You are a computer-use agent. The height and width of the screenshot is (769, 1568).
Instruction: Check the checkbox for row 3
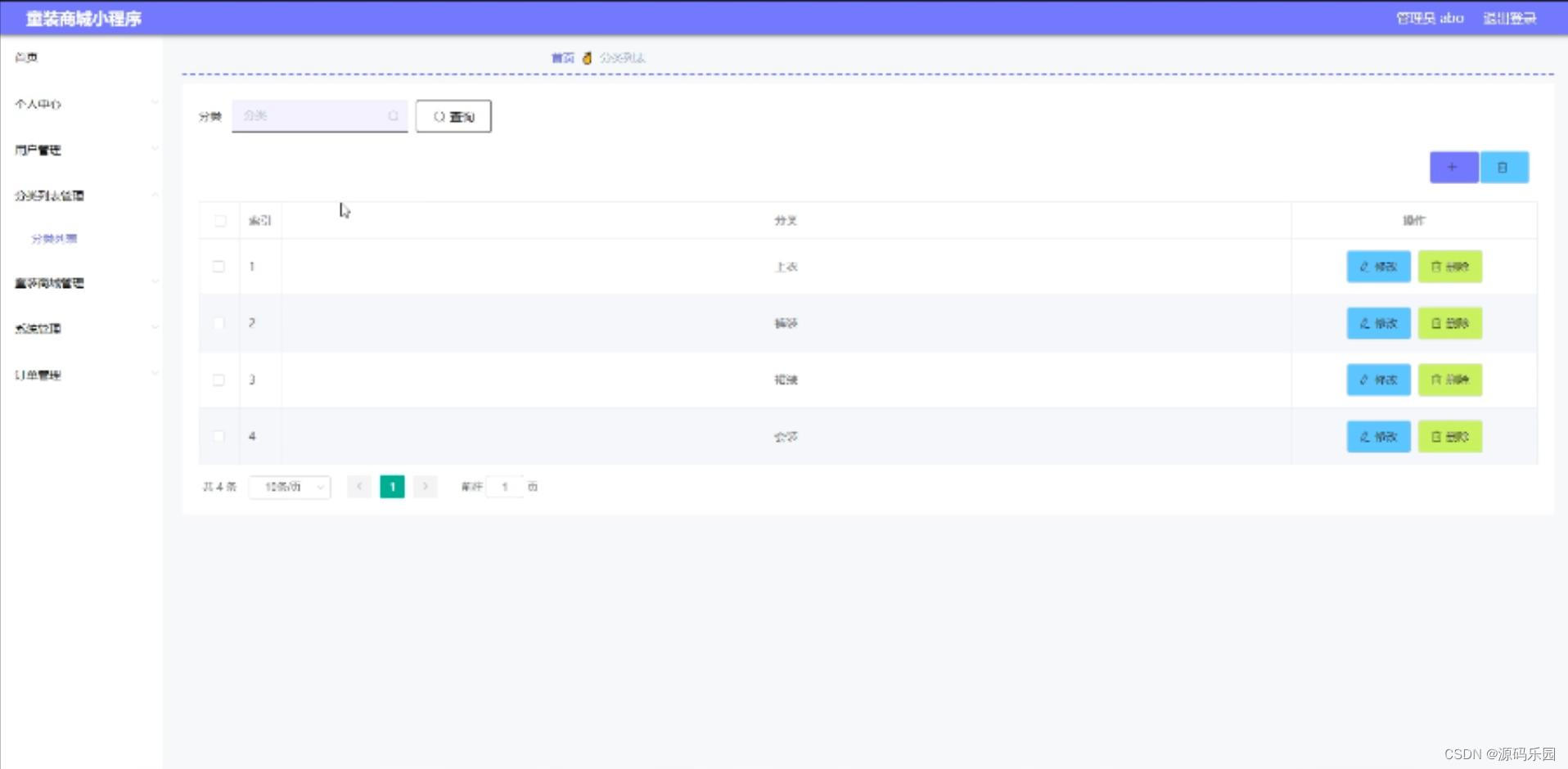[x=219, y=380]
